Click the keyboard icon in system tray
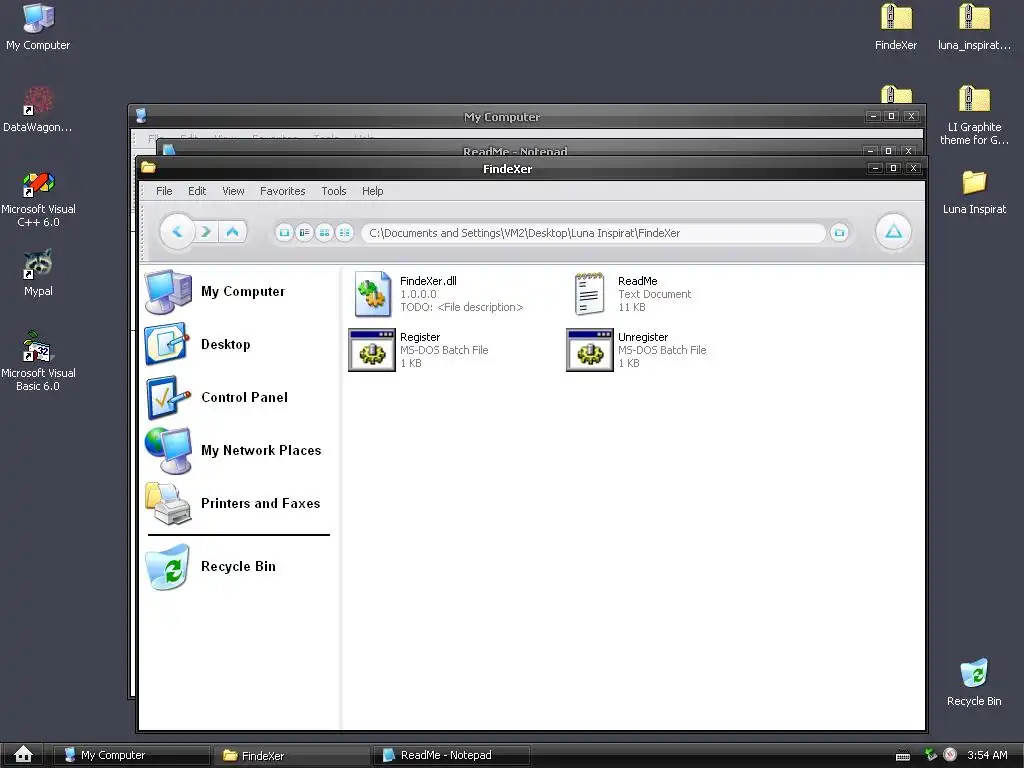 click(903, 756)
